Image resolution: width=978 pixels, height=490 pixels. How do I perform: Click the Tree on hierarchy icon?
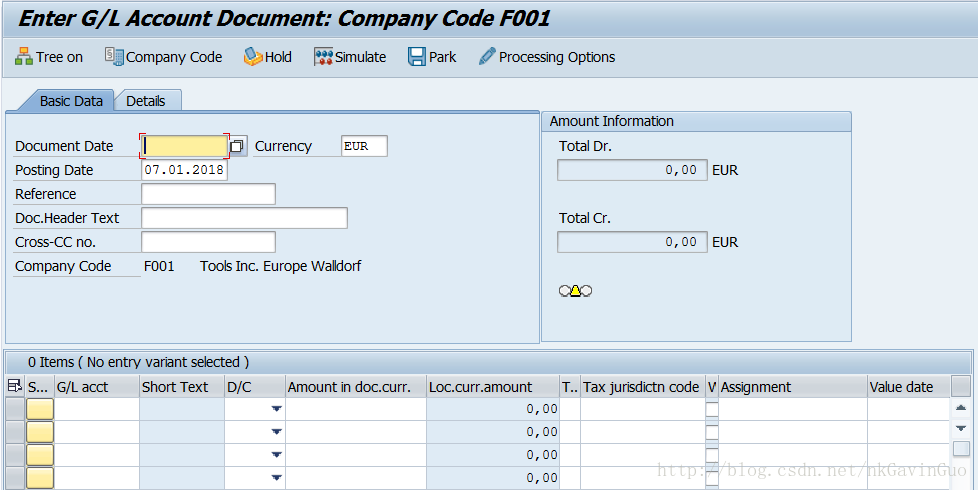coord(24,57)
